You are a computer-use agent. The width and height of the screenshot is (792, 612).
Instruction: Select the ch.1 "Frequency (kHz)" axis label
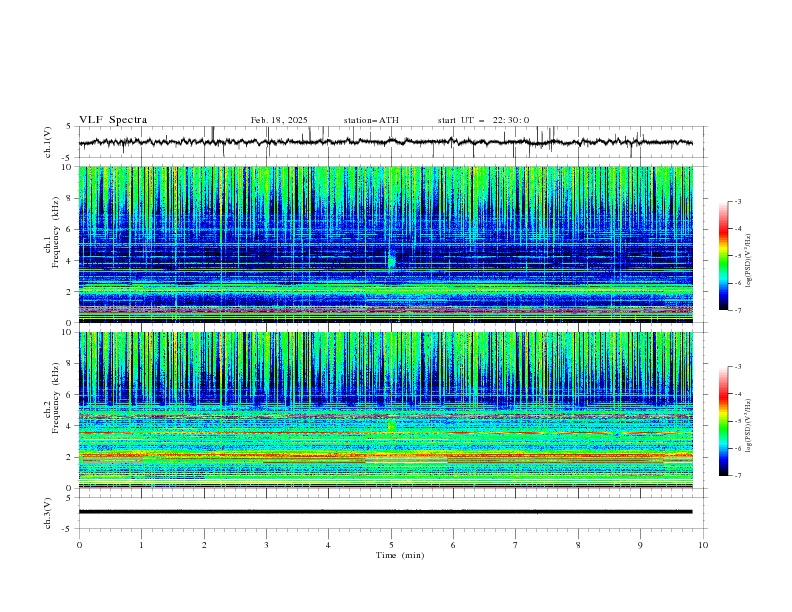56,232
